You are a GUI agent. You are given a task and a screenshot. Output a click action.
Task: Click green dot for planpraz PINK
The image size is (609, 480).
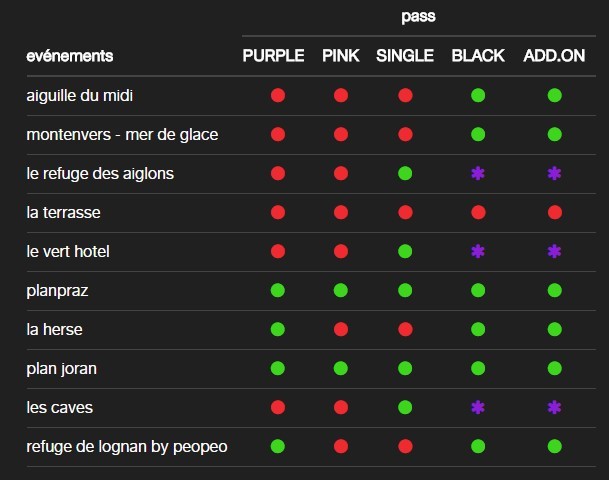(x=341, y=290)
